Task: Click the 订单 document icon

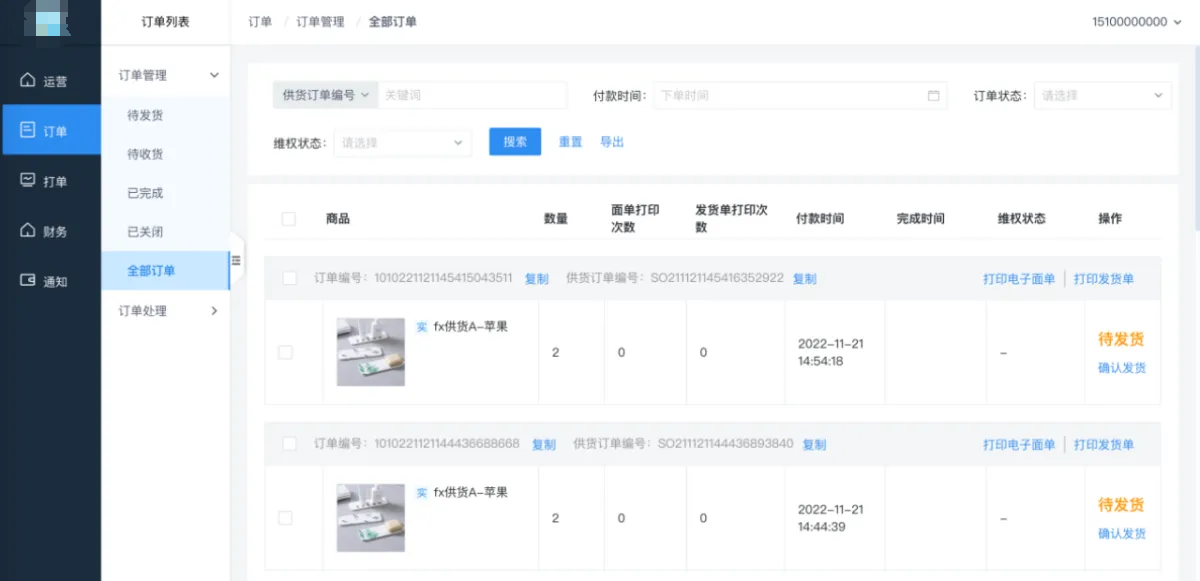Action: tap(28, 130)
